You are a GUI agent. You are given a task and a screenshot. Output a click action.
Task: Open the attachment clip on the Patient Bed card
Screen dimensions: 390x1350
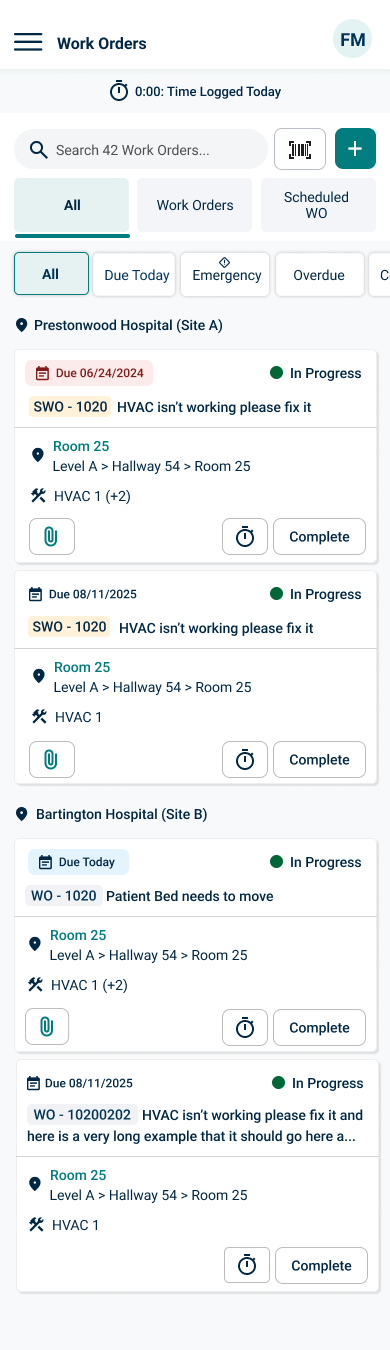(x=47, y=1026)
